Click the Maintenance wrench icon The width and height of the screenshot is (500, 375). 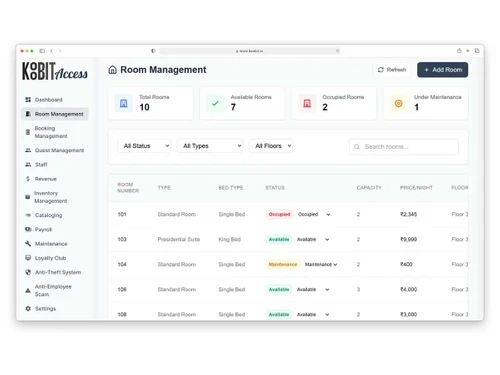tap(28, 244)
